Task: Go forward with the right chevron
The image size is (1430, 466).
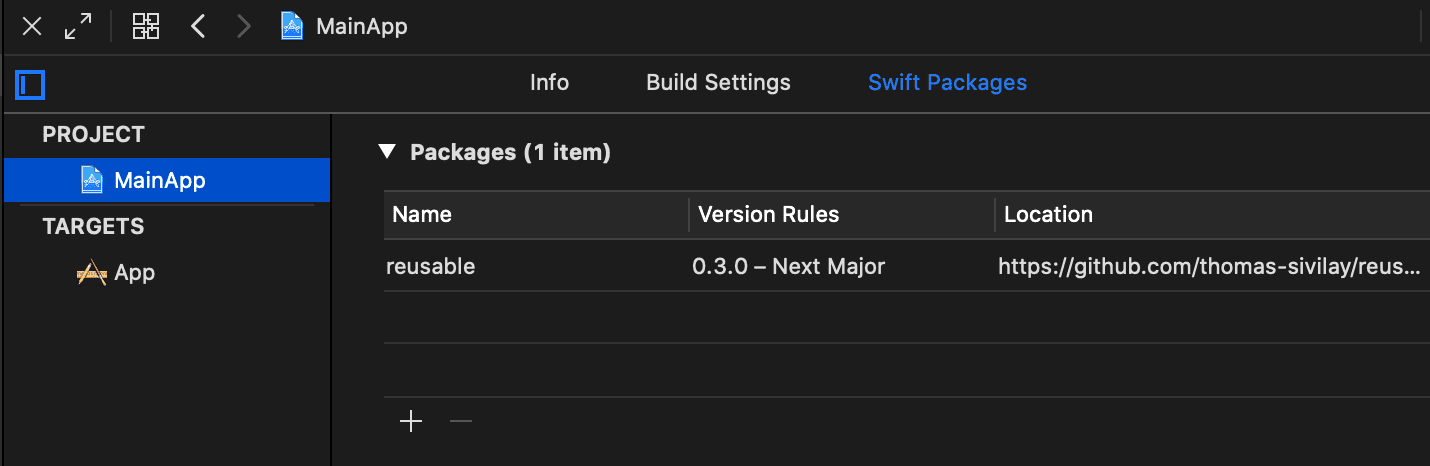Action: click(244, 27)
